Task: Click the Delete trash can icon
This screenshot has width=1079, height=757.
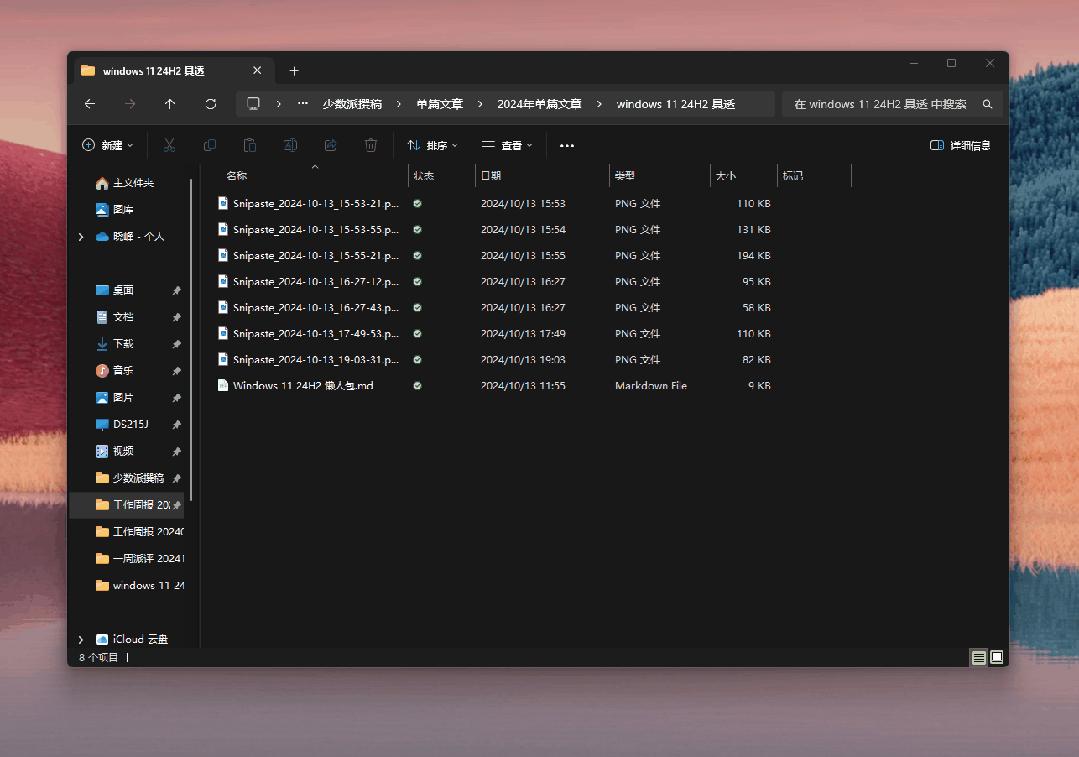Action: click(371, 145)
